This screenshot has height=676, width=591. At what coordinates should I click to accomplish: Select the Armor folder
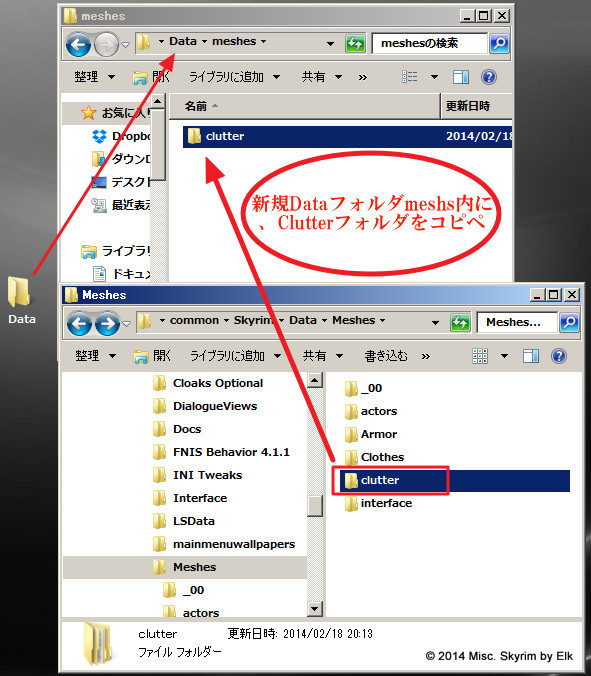click(371, 434)
